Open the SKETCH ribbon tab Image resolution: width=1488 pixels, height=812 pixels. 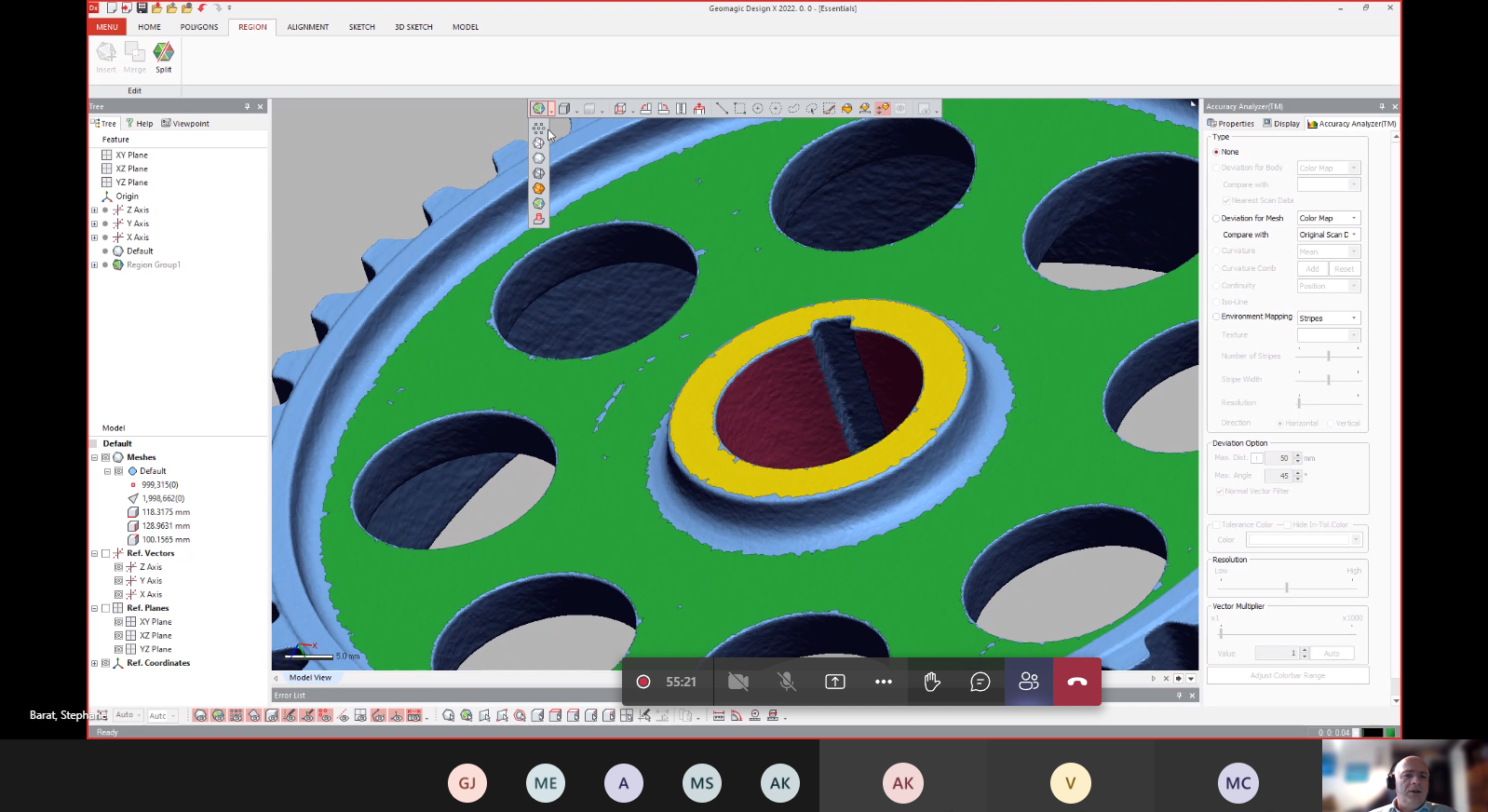click(x=361, y=27)
